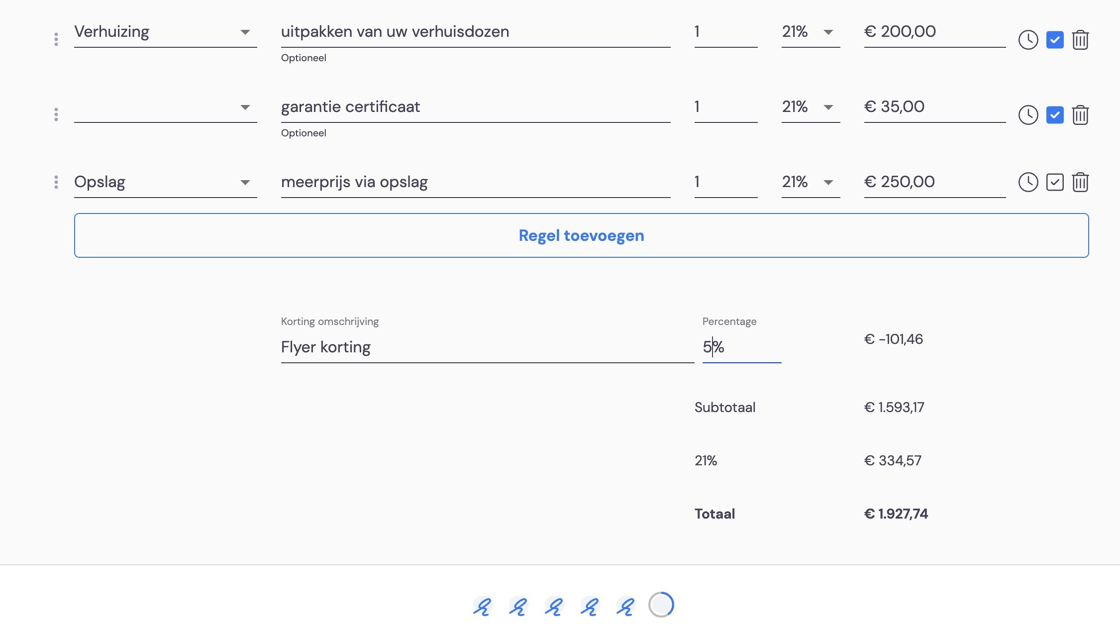Open the Verhuizing category dropdown
Screen dimensions: 1120x638
[x=165, y=32]
